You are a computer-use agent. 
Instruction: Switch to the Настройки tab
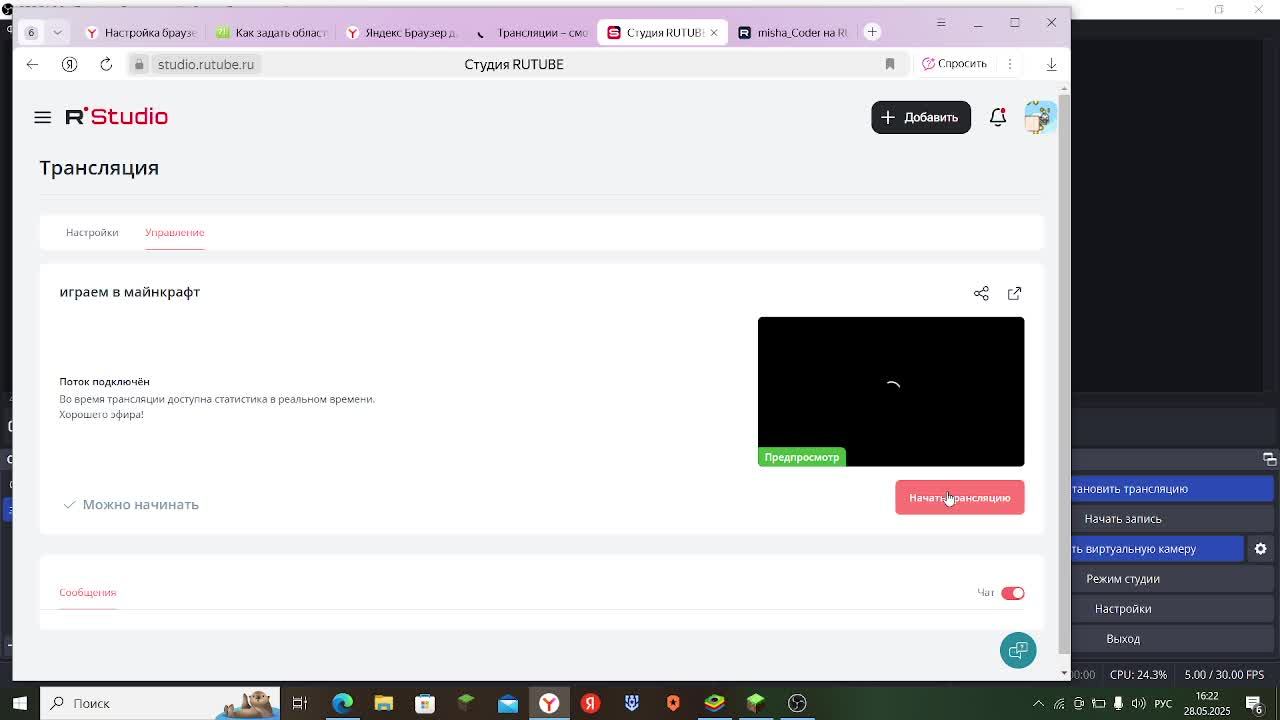pos(92,232)
